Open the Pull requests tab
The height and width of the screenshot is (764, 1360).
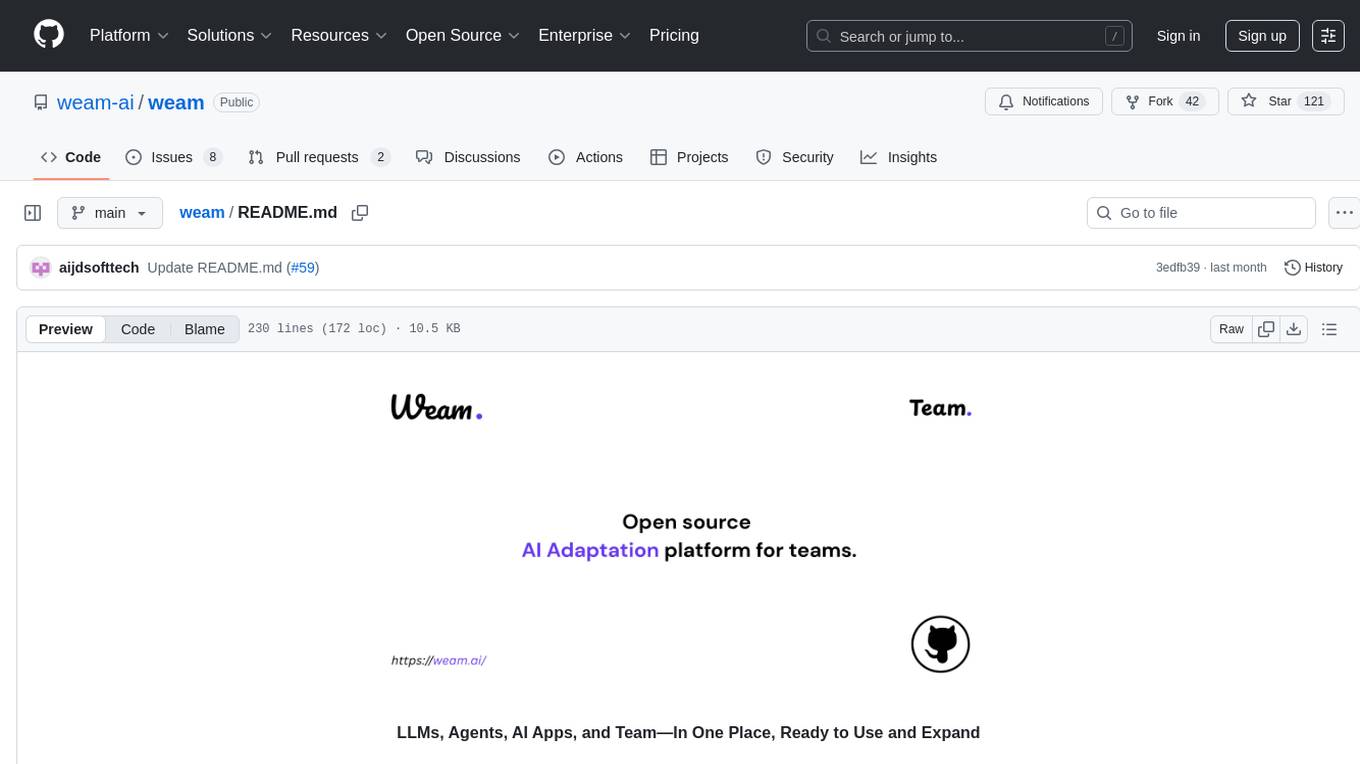click(x=318, y=157)
